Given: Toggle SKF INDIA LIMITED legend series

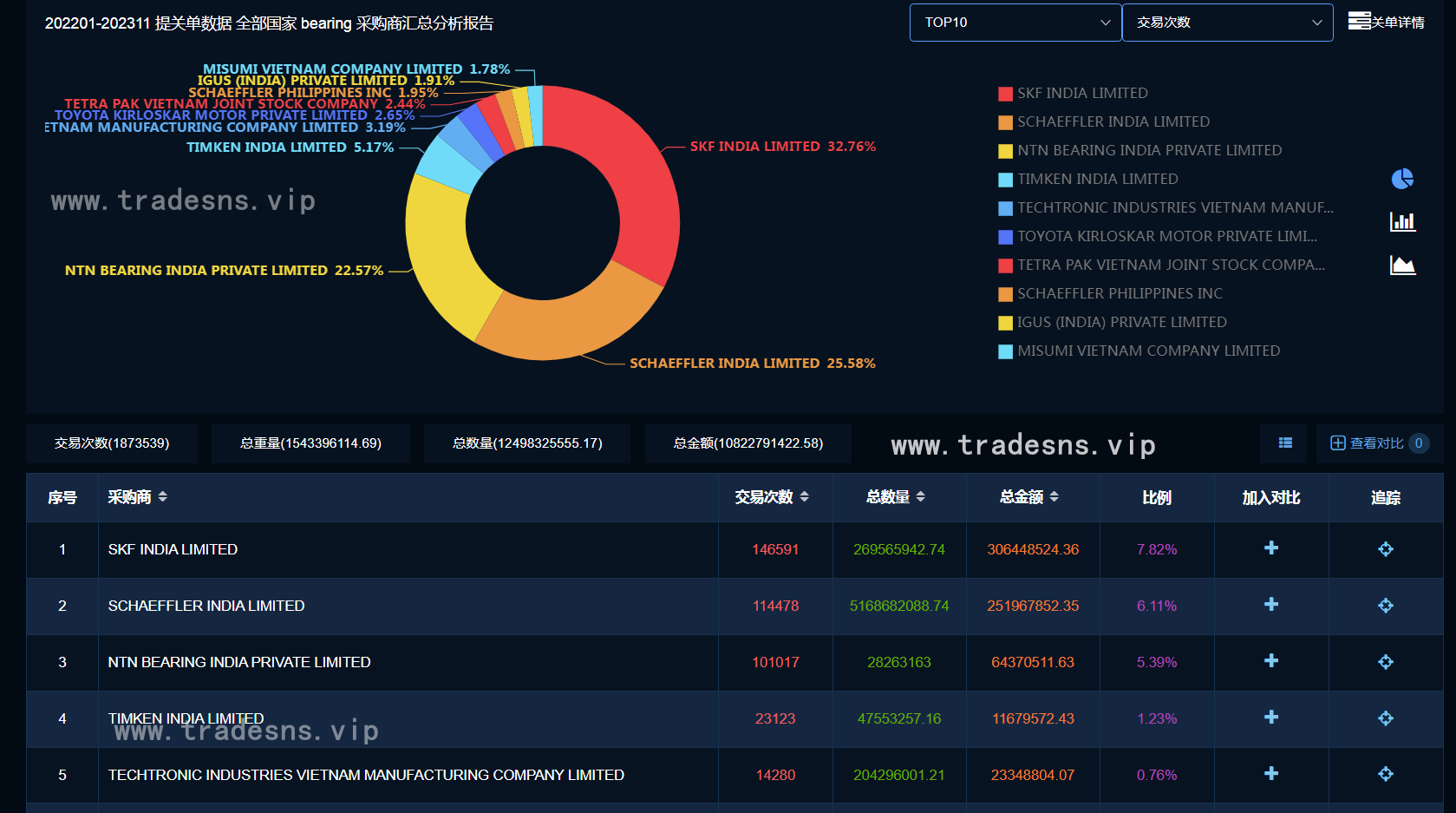Looking at the screenshot, I should 1081,93.
